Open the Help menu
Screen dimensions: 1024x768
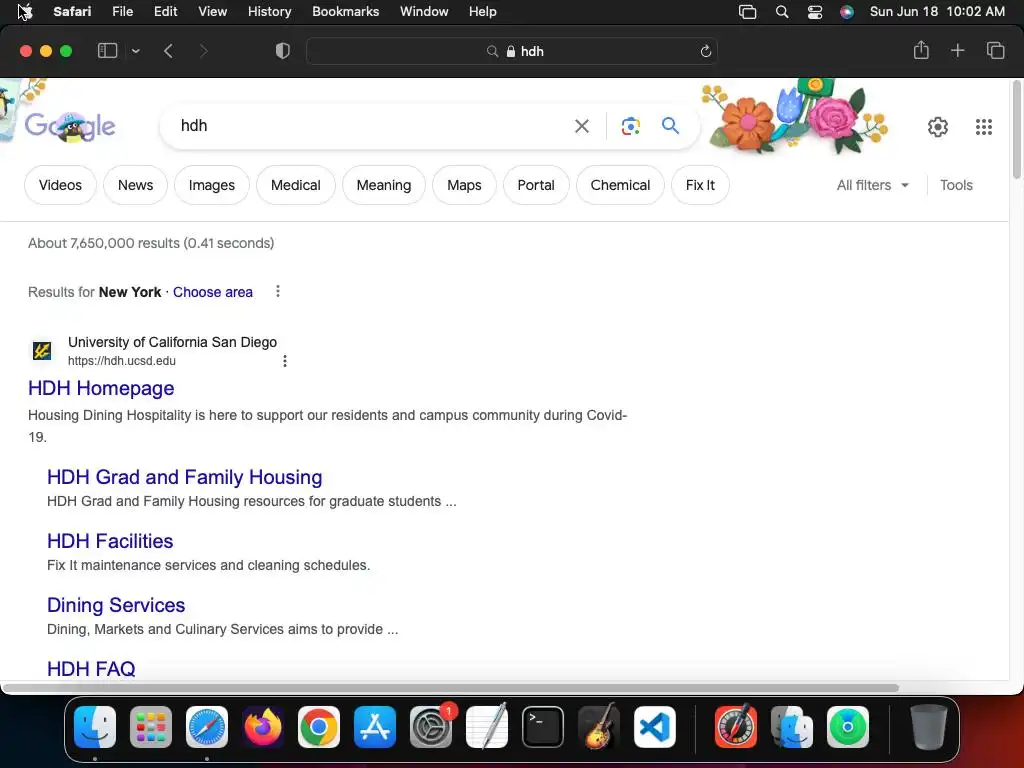(x=483, y=12)
